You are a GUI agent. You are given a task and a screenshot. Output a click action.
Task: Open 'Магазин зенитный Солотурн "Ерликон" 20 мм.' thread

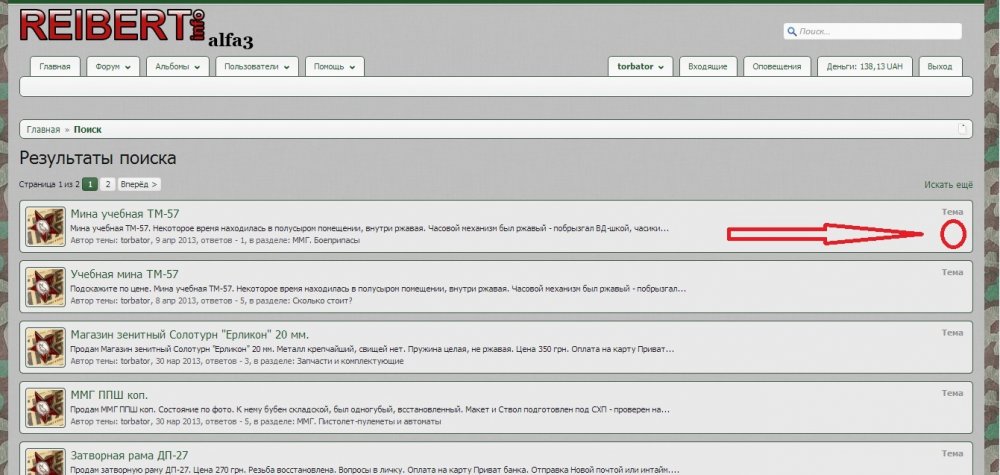(189, 334)
